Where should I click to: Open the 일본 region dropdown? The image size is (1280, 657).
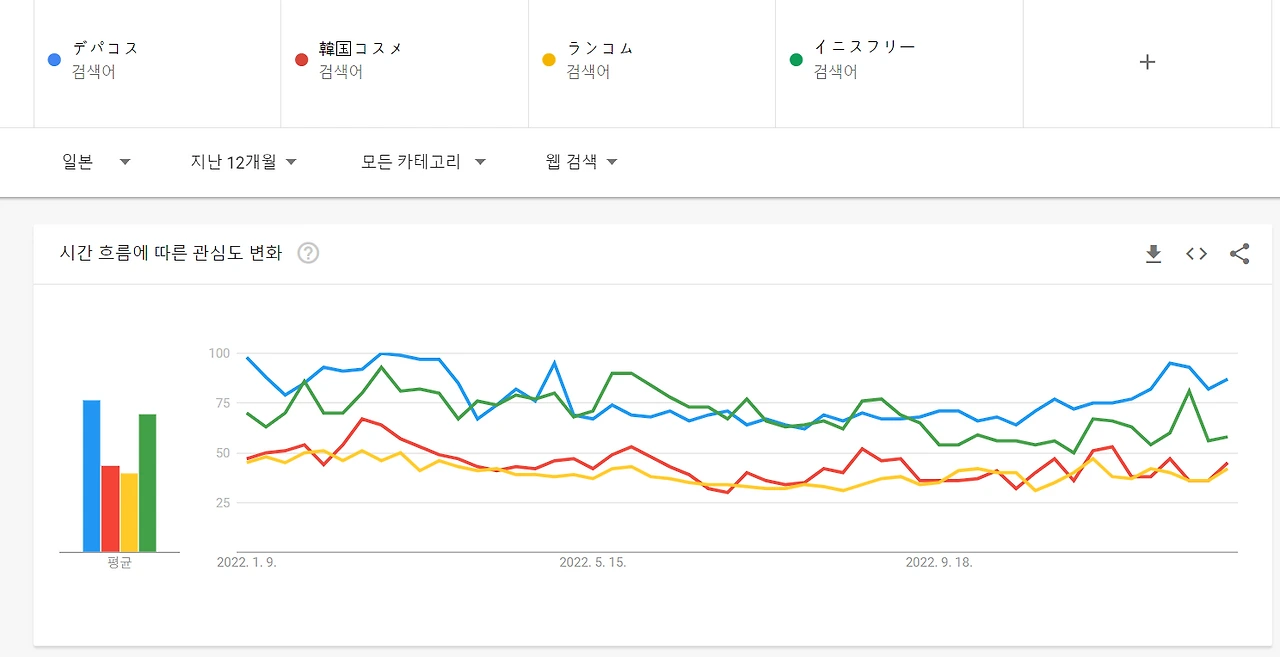95,162
